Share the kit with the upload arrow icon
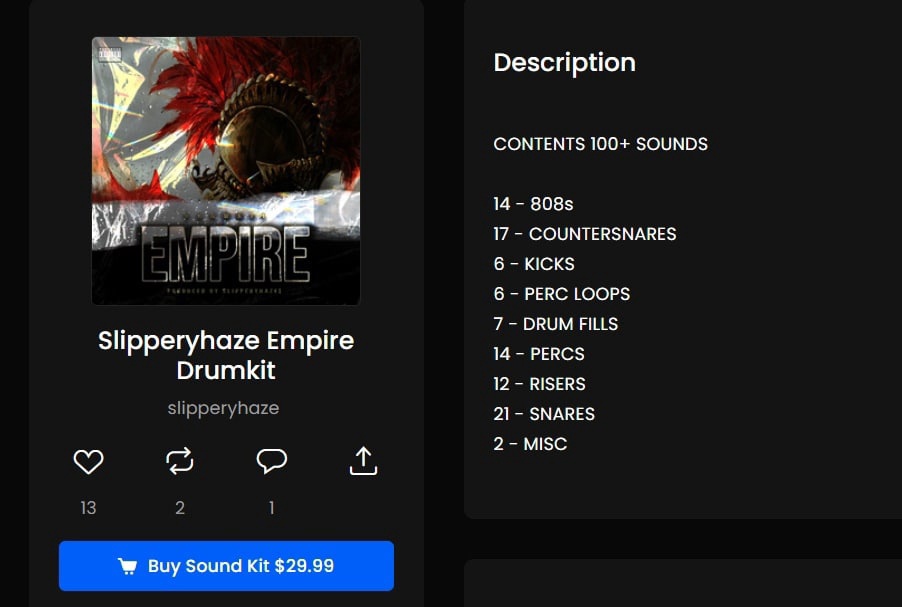Image resolution: width=902 pixels, height=607 pixels. pyautogui.click(x=363, y=461)
